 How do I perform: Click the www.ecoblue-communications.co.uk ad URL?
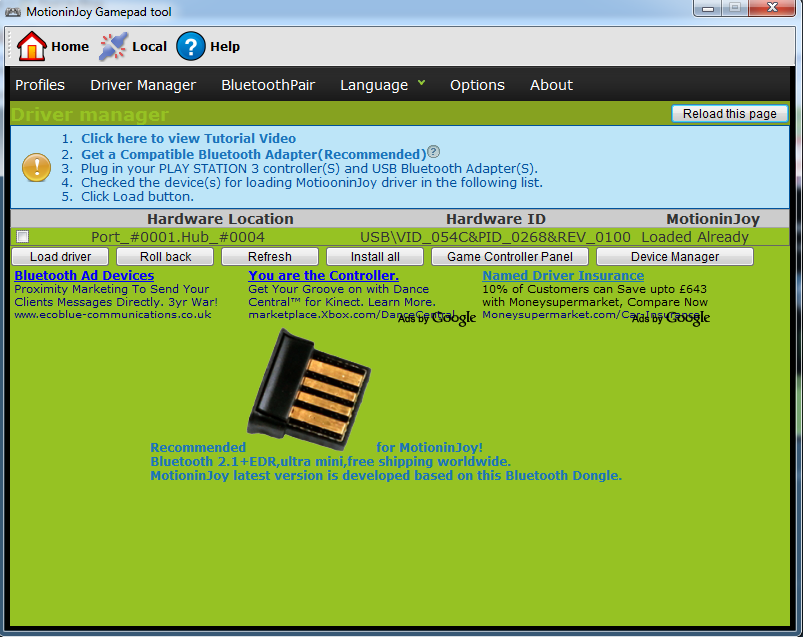[x=113, y=314]
